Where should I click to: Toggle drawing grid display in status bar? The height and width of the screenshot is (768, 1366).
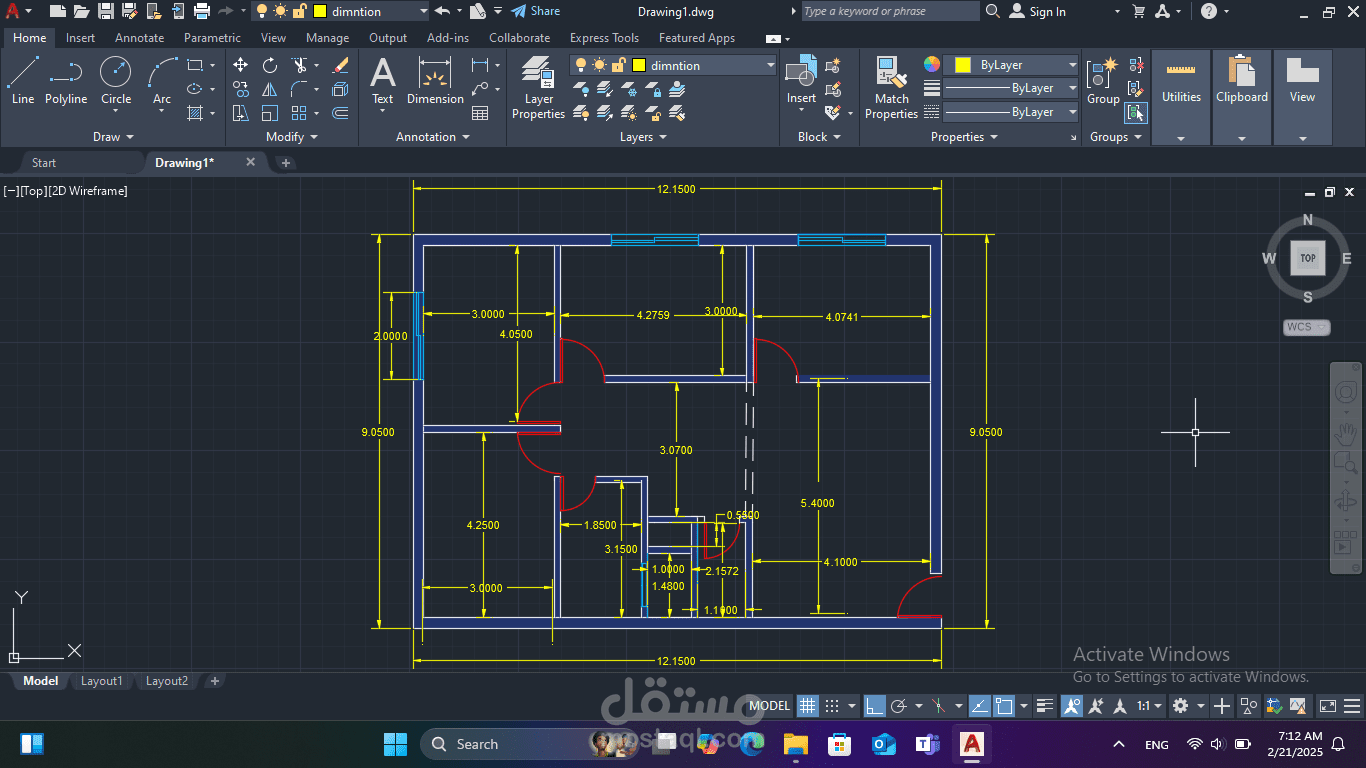click(807, 706)
